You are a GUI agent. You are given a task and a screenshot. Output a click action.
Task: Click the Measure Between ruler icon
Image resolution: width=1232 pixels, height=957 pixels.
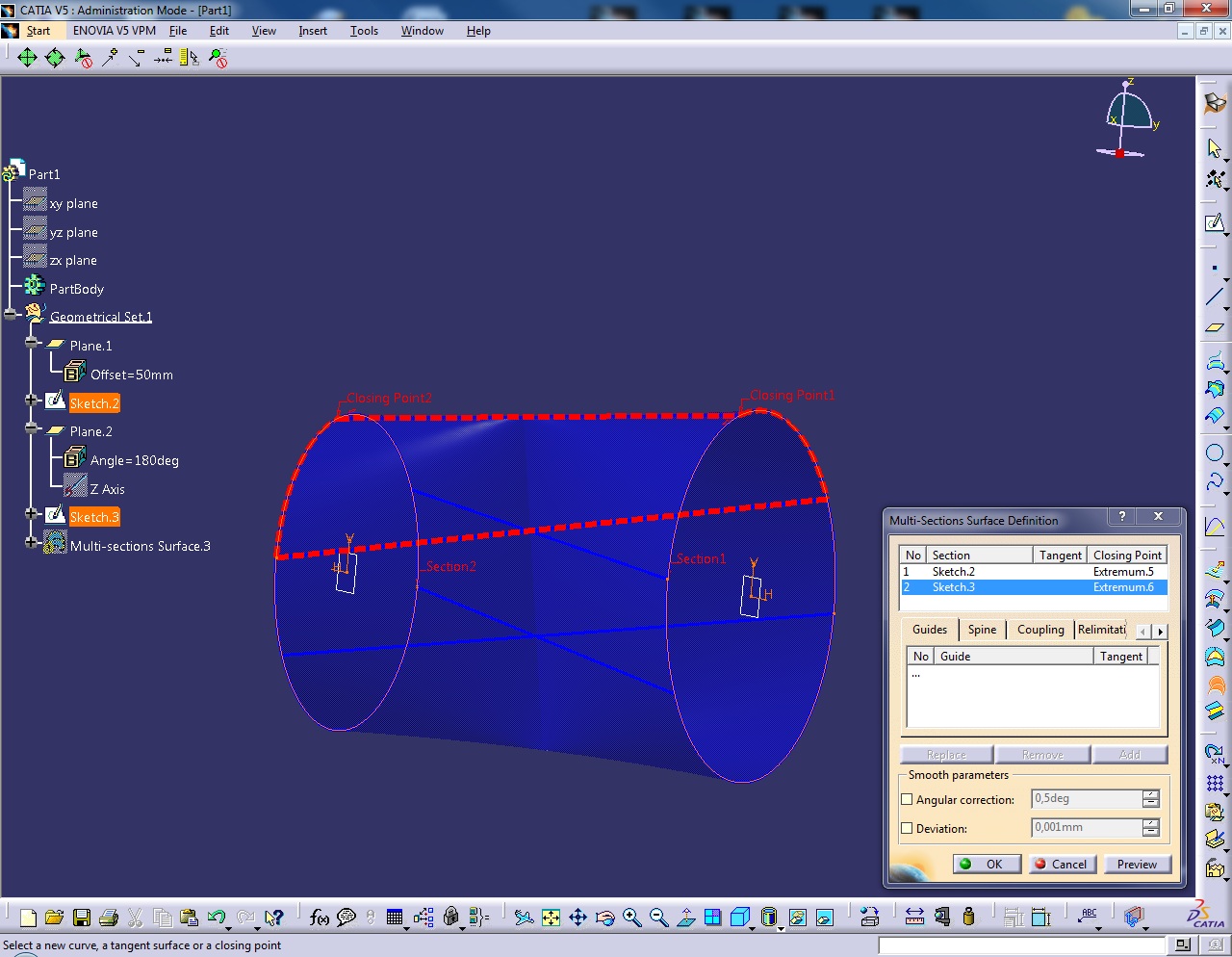914,918
